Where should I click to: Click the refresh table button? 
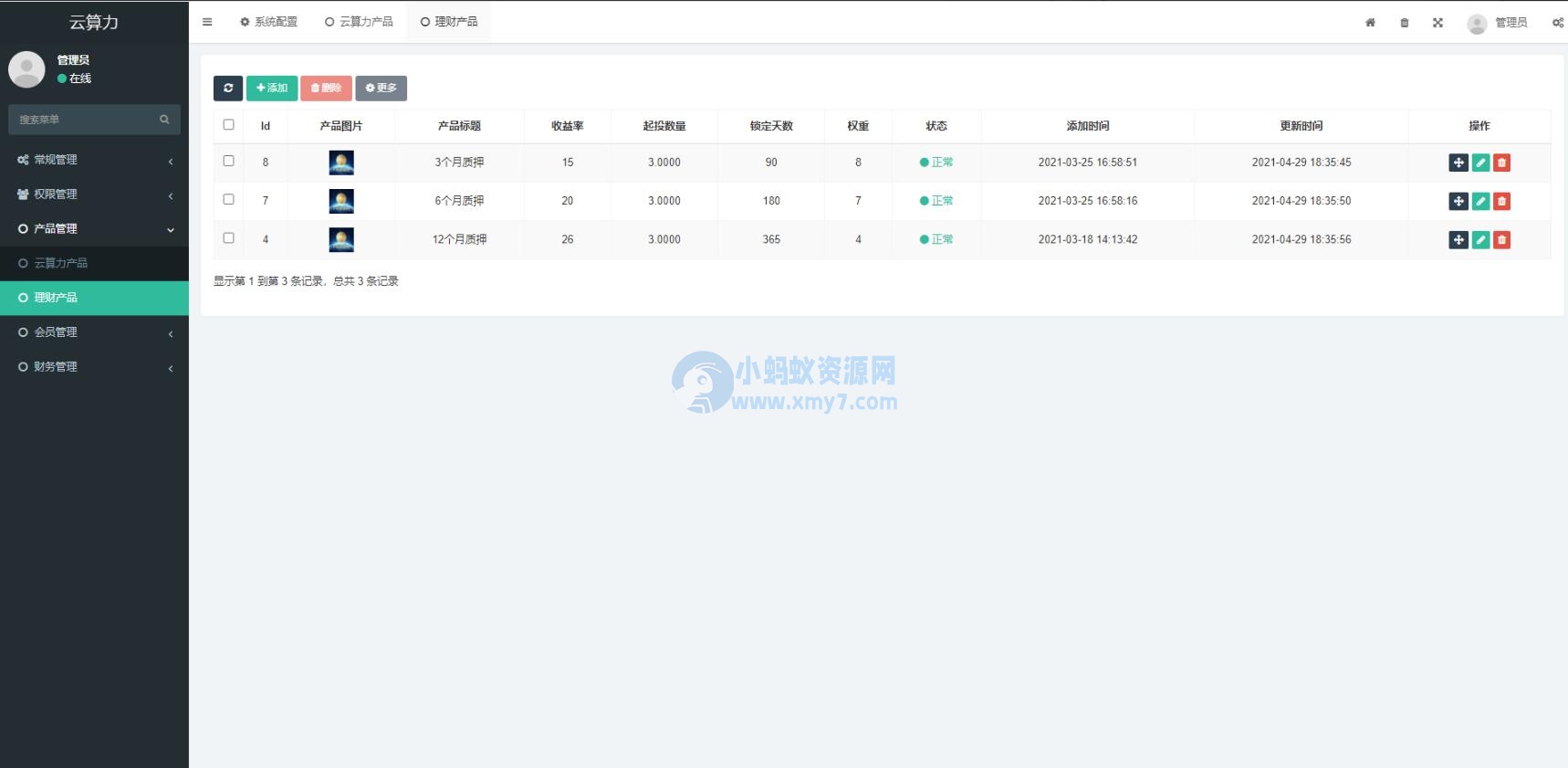pyautogui.click(x=228, y=88)
